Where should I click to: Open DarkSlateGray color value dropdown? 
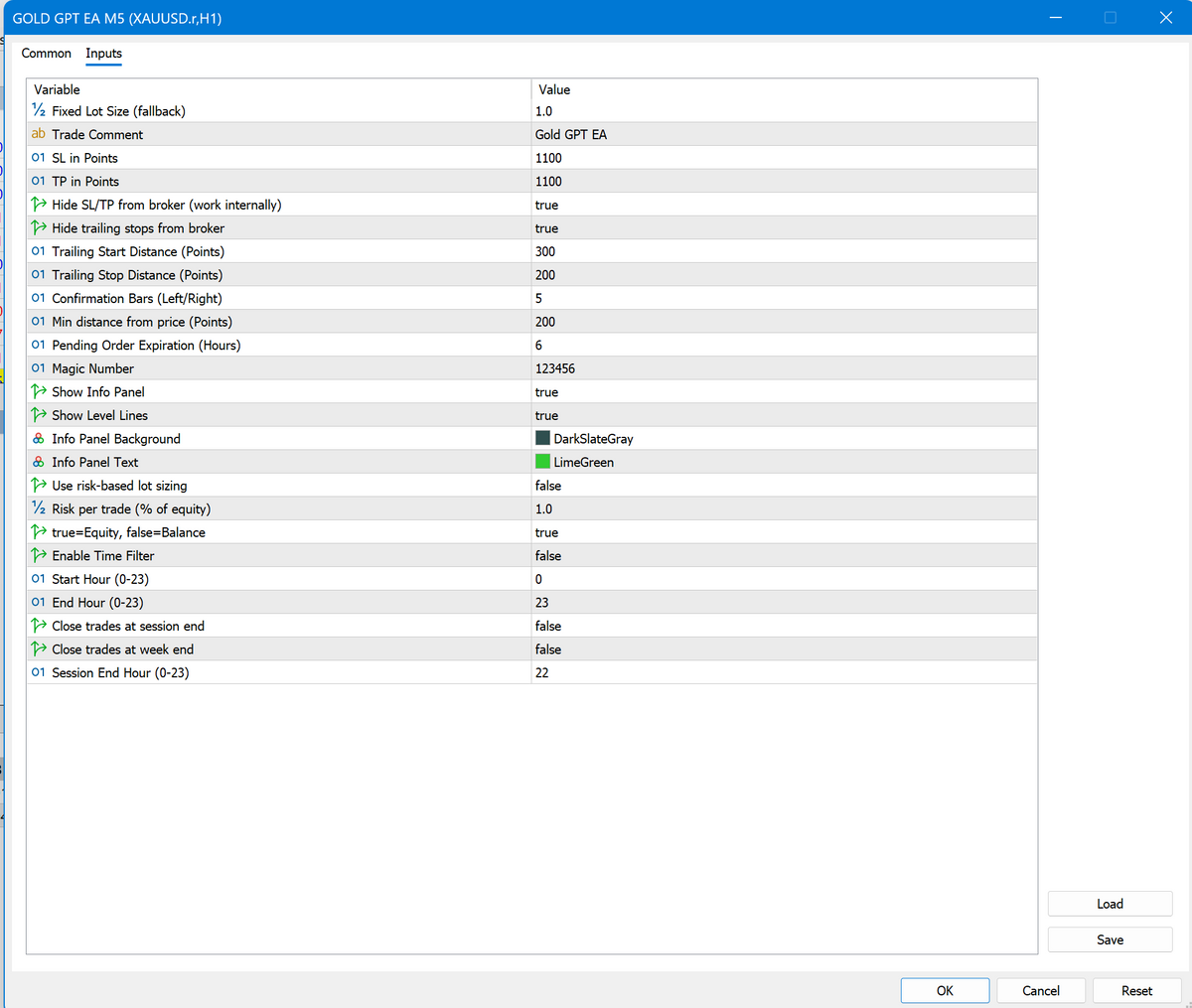click(783, 439)
